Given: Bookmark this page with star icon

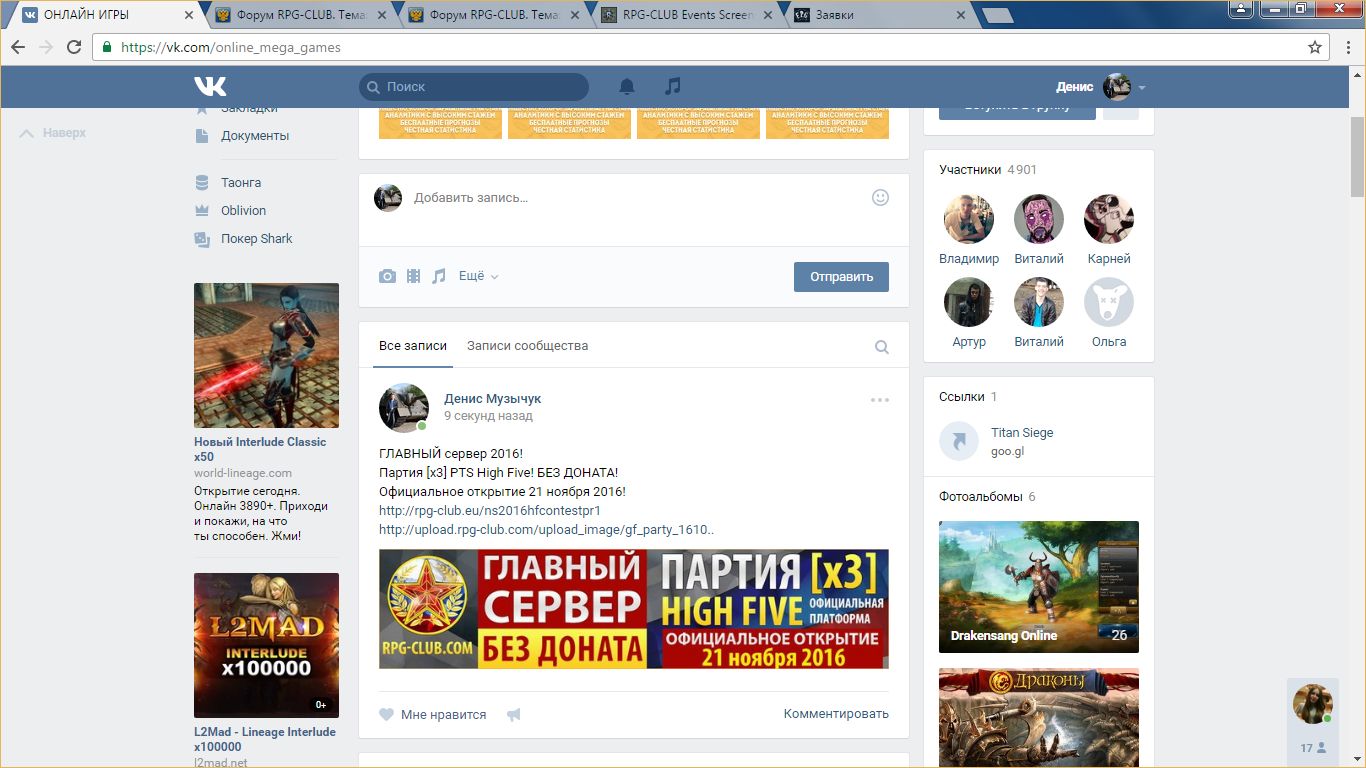Looking at the screenshot, I should 1315,47.
